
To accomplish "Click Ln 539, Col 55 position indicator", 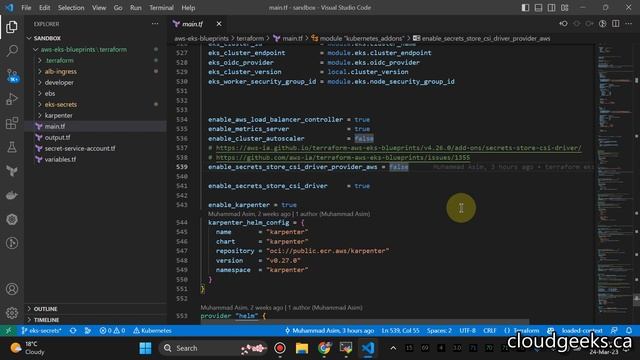I will [x=400, y=331].
